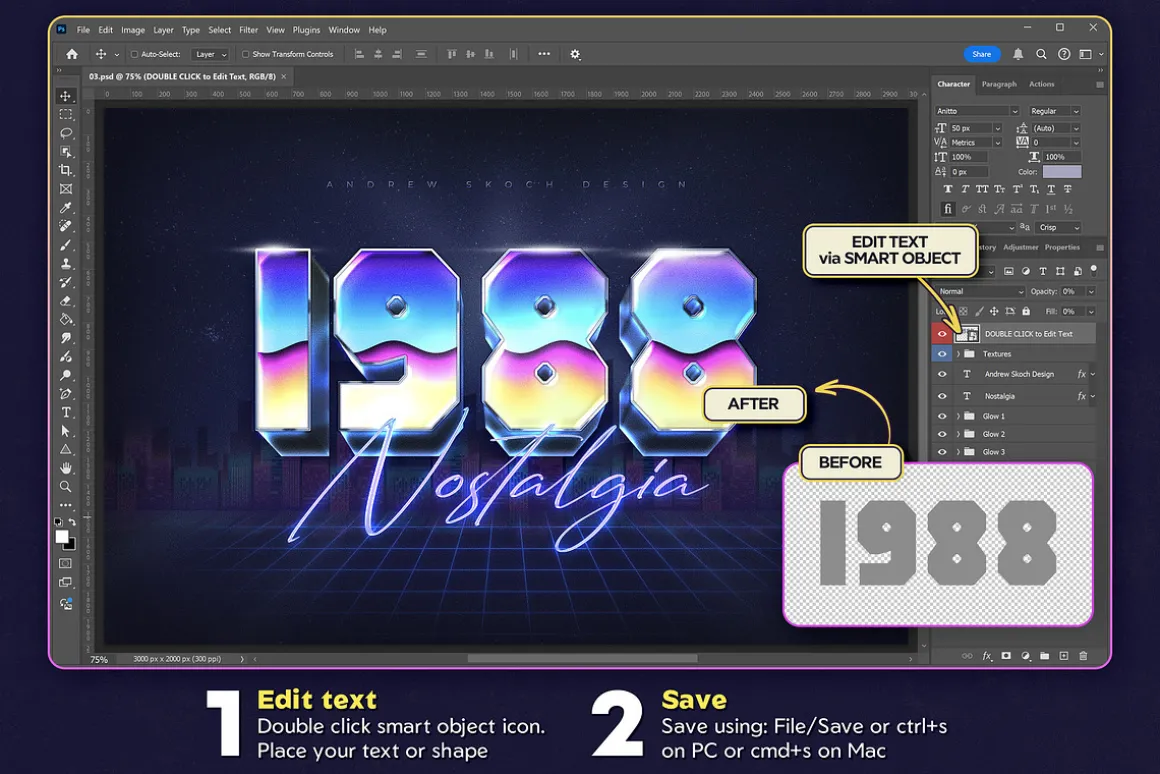The image size is (1160, 774).
Task: Click the All Caps TT button
Action: tap(982, 189)
